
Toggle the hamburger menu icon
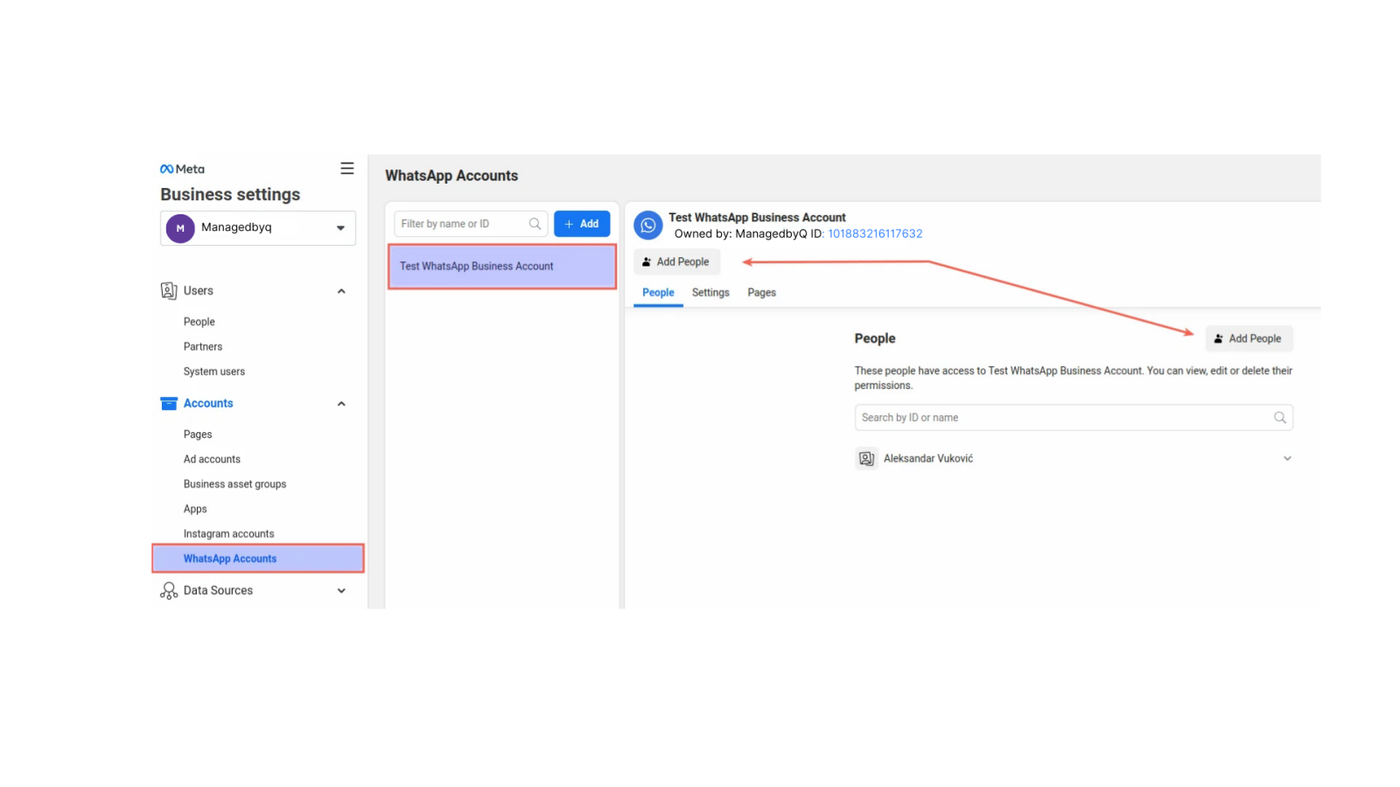pyautogui.click(x=347, y=169)
